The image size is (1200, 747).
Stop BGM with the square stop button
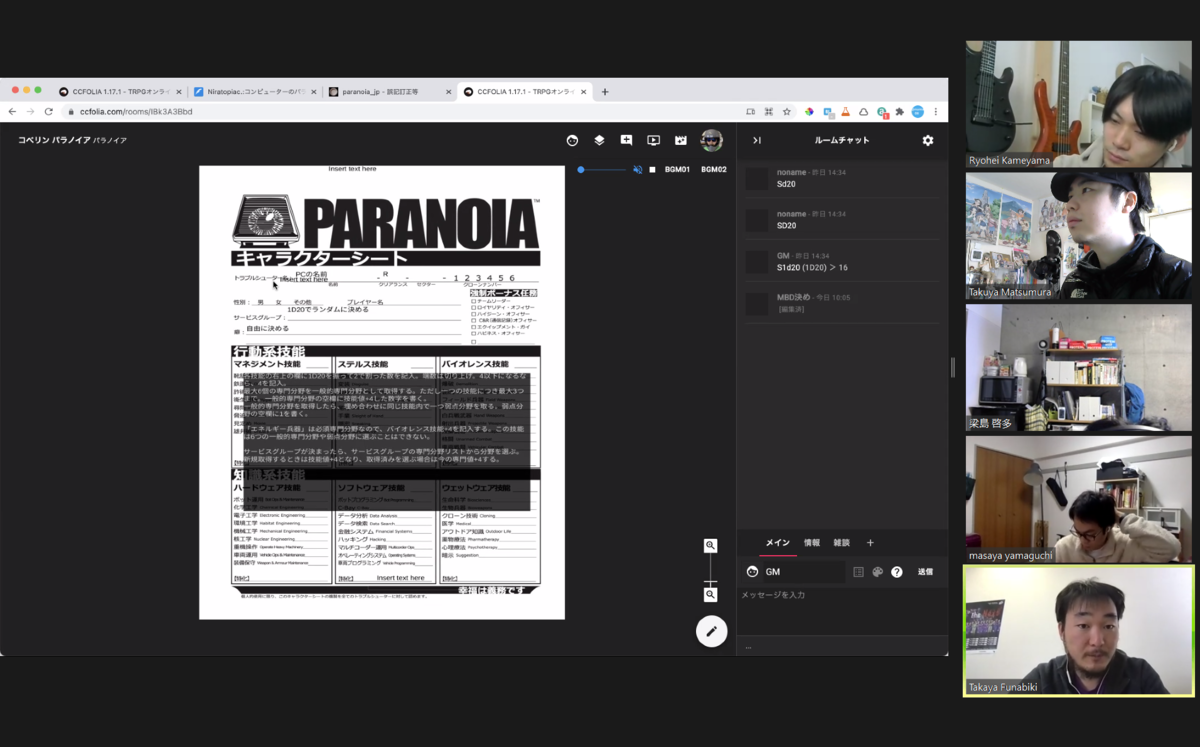tap(653, 170)
